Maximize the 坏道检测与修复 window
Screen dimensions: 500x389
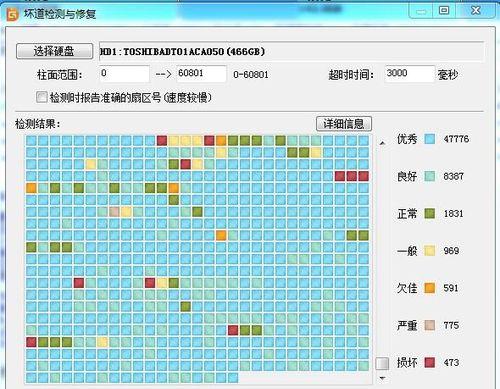444,11
